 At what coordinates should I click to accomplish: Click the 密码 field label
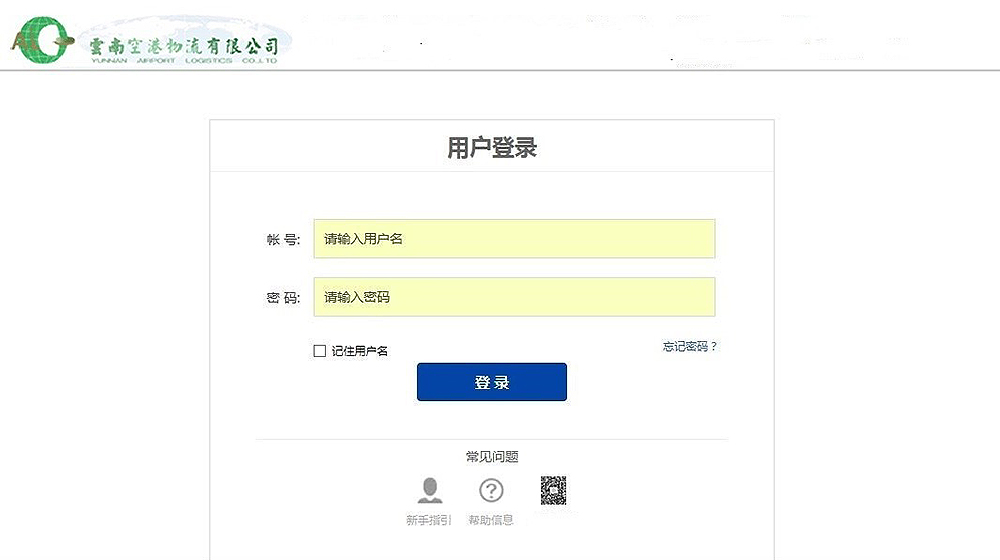coord(283,298)
